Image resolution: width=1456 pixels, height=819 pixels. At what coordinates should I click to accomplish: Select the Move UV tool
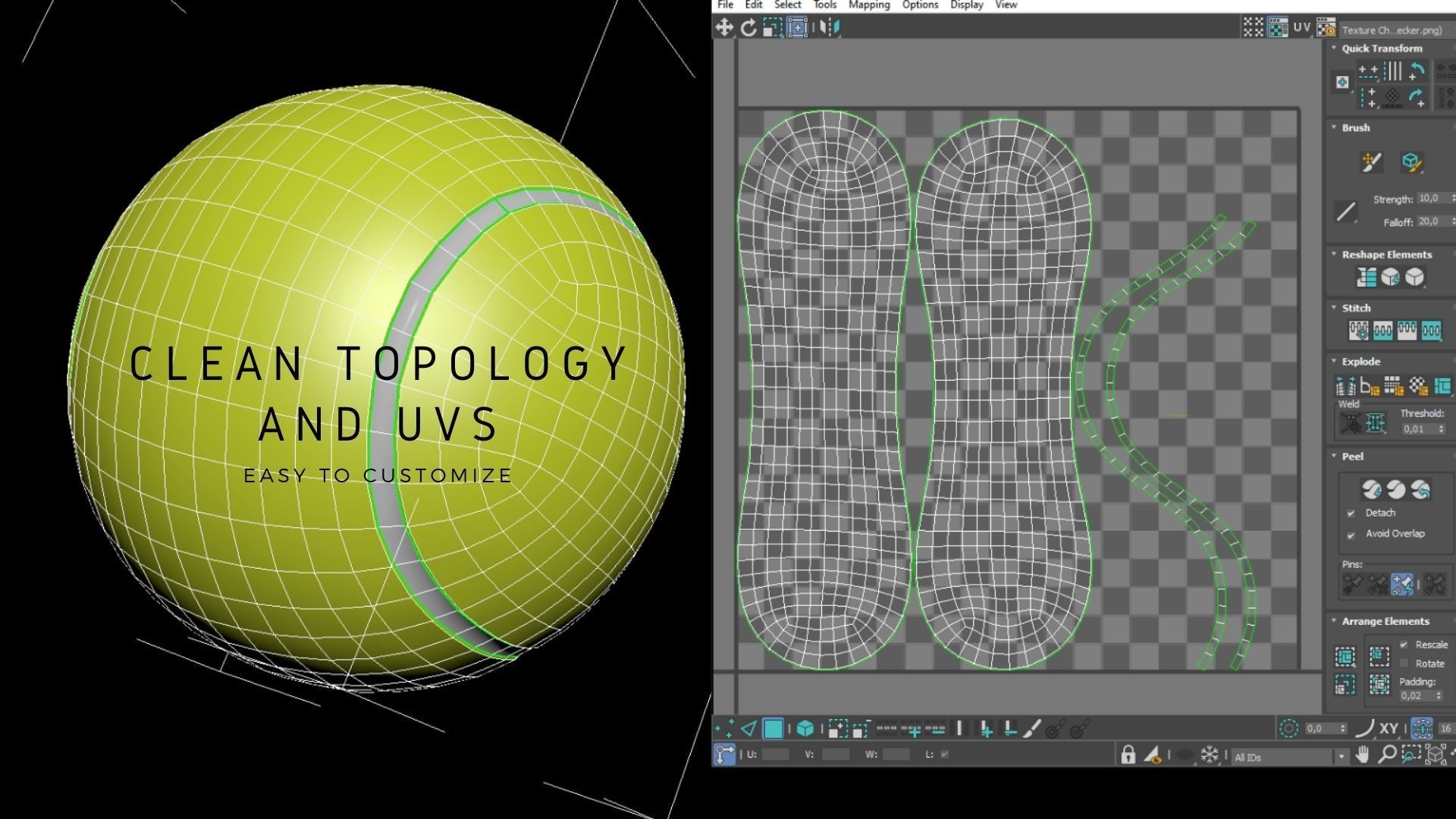(724, 28)
